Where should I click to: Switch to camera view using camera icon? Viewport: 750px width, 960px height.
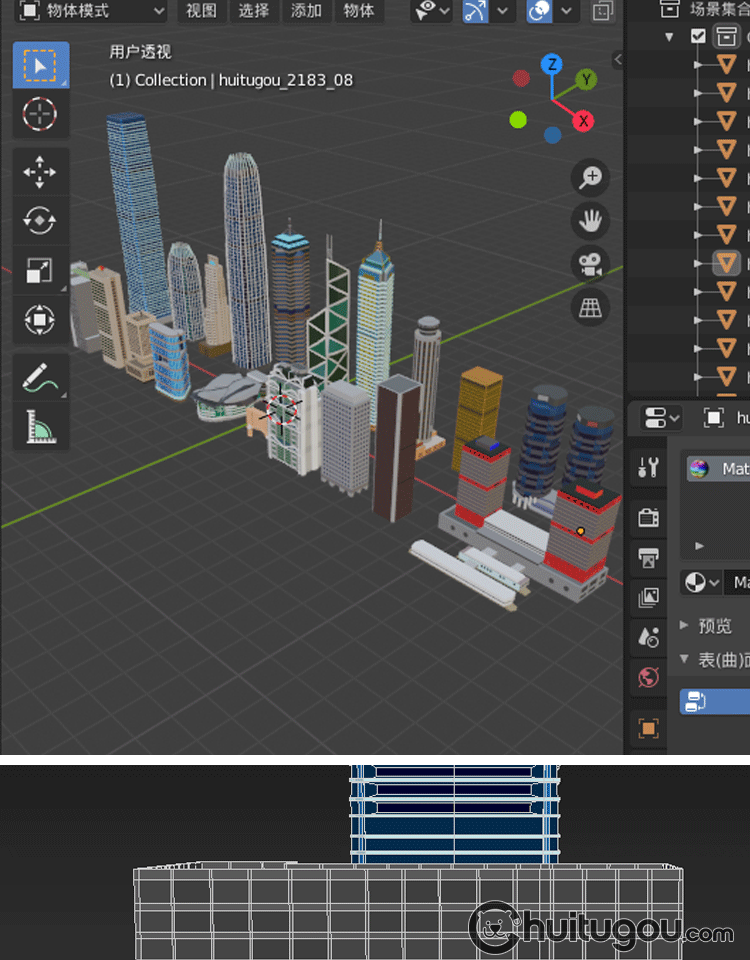[591, 264]
